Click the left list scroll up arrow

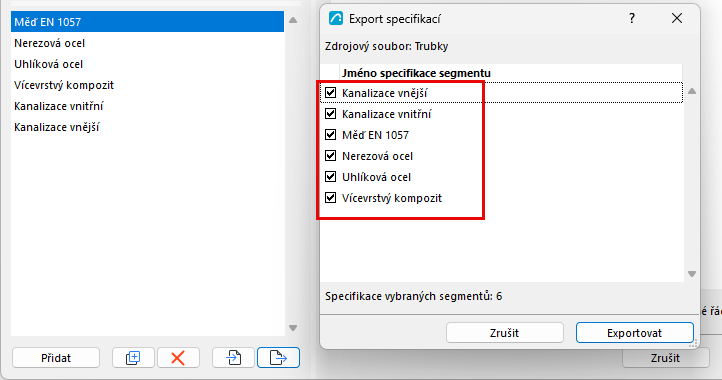293,20
